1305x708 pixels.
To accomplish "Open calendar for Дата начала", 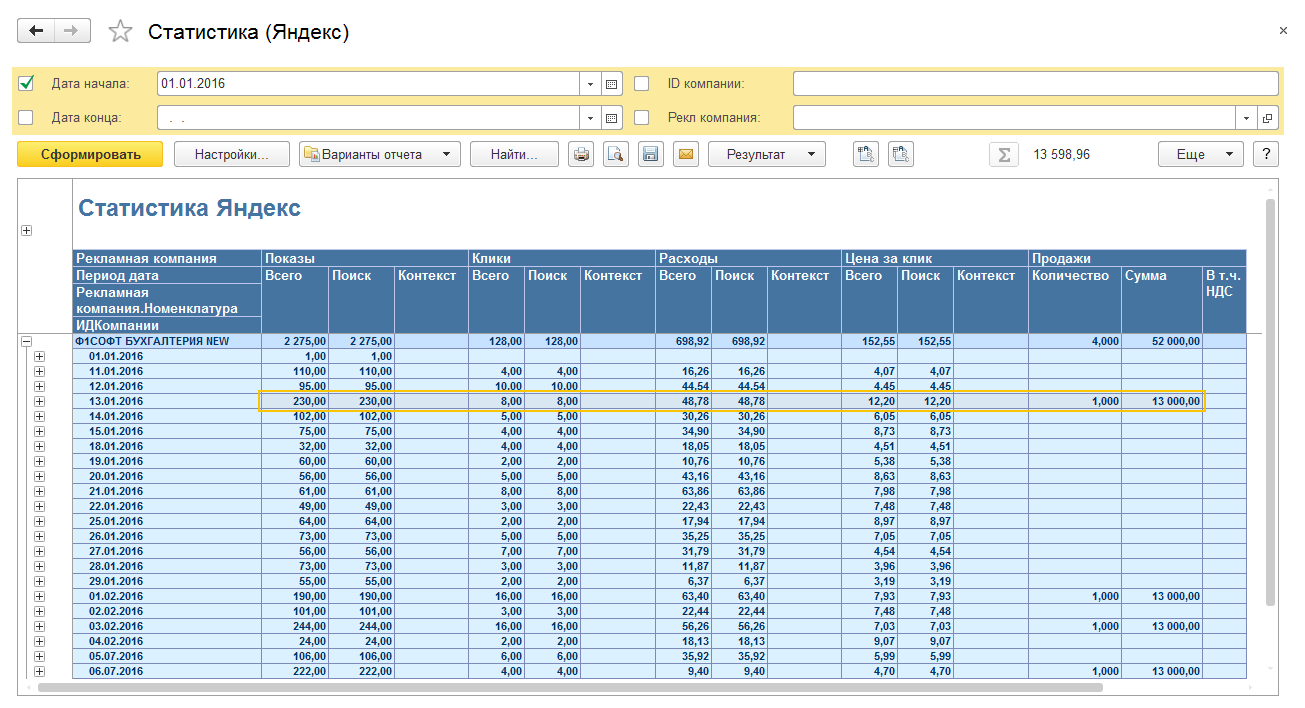I will 613,84.
